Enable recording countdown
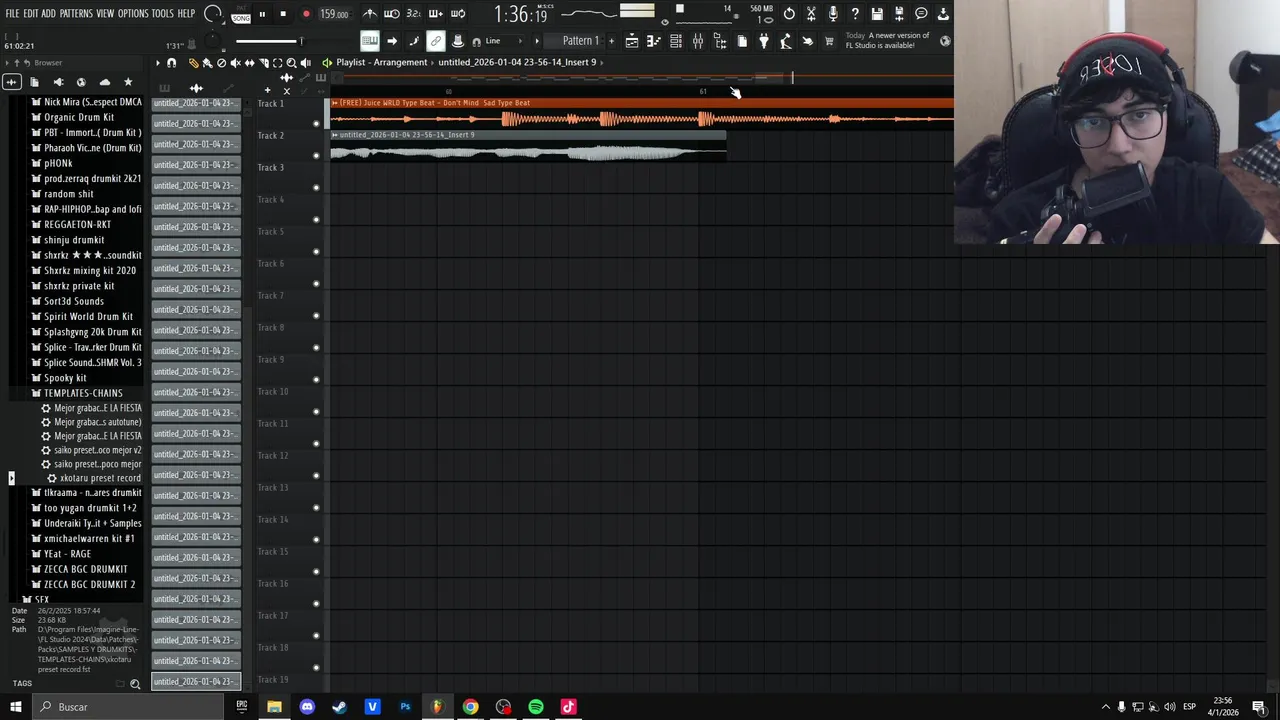Image resolution: width=1280 pixels, height=720 pixels. point(414,14)
